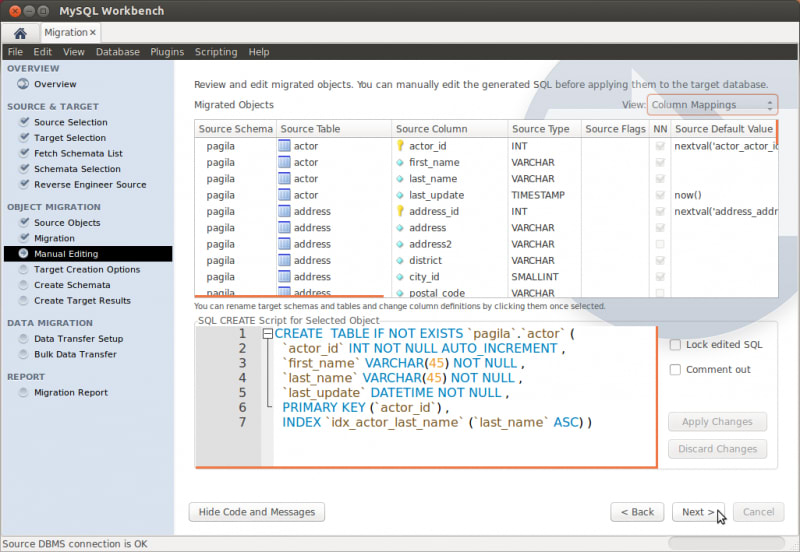Select the Data Transfer Setup step

point(79,338)
